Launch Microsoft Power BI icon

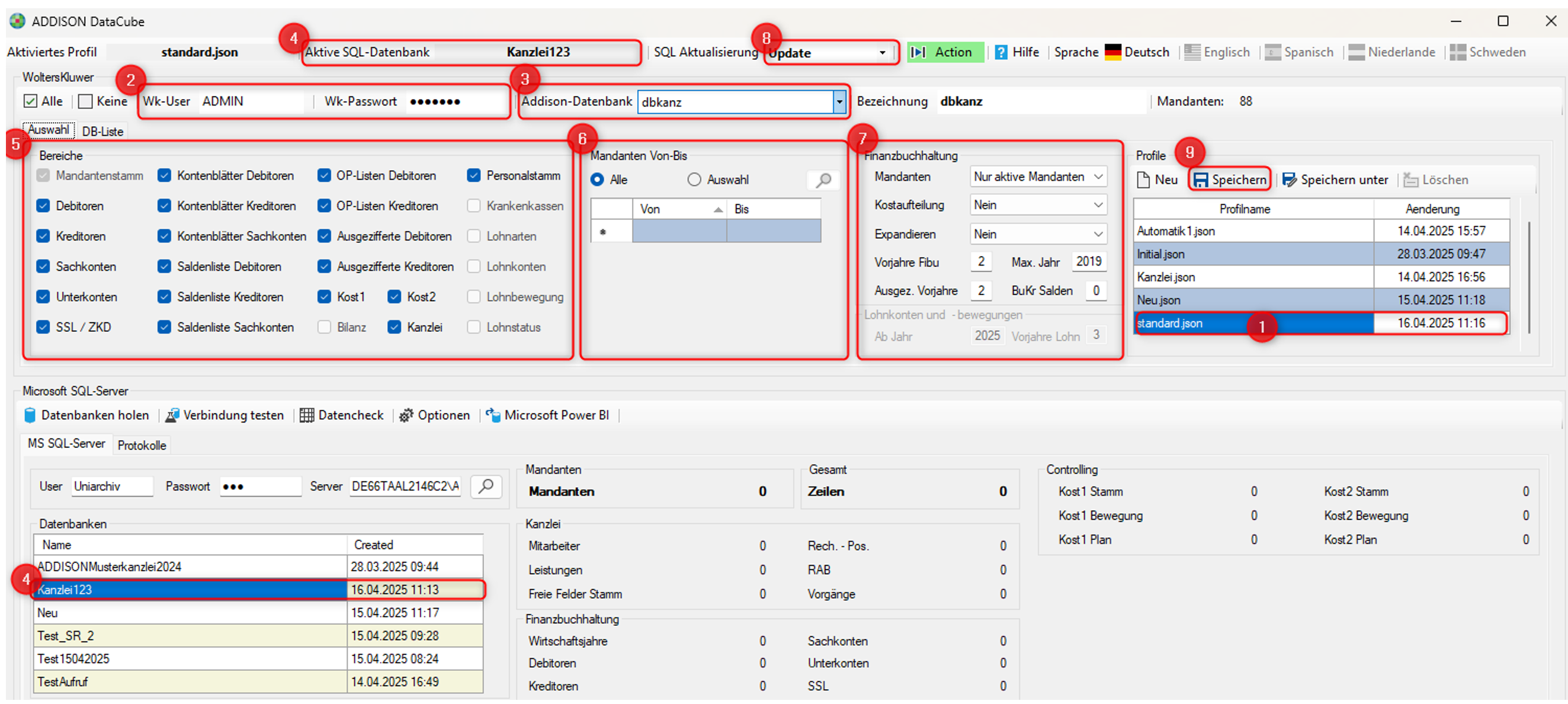tap(493, 415)
